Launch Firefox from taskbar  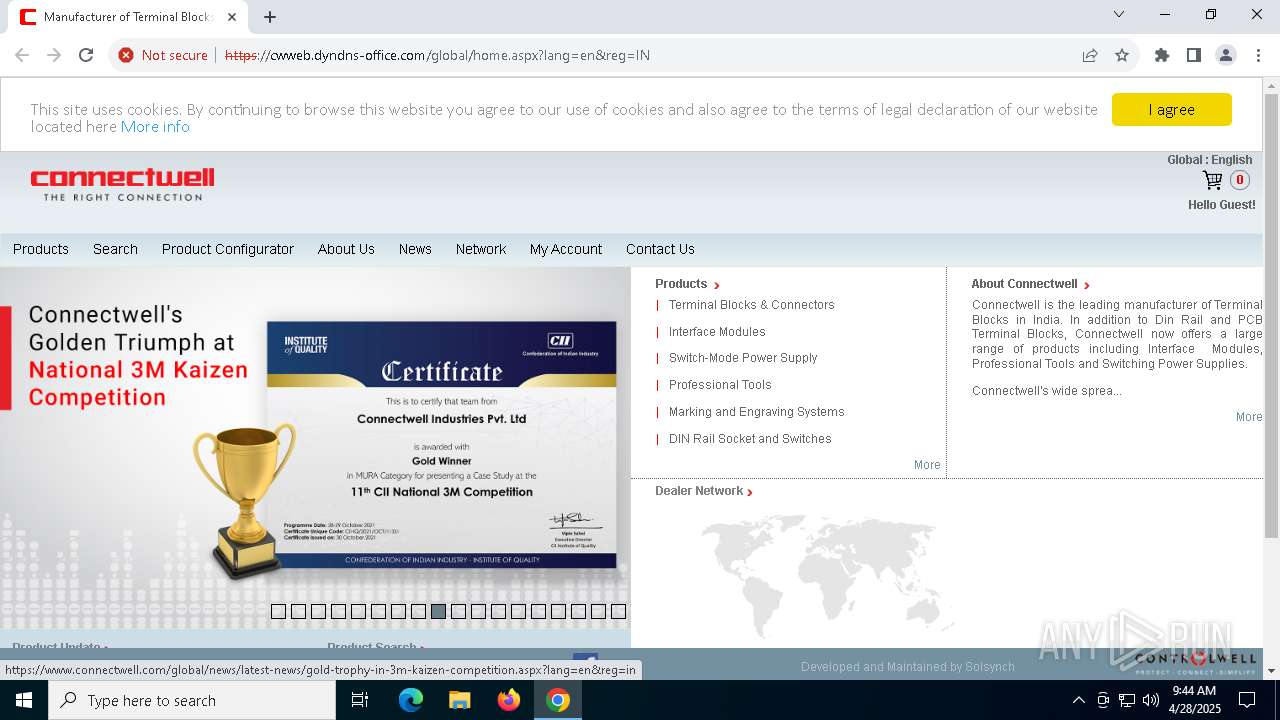(x=509, y=700)
